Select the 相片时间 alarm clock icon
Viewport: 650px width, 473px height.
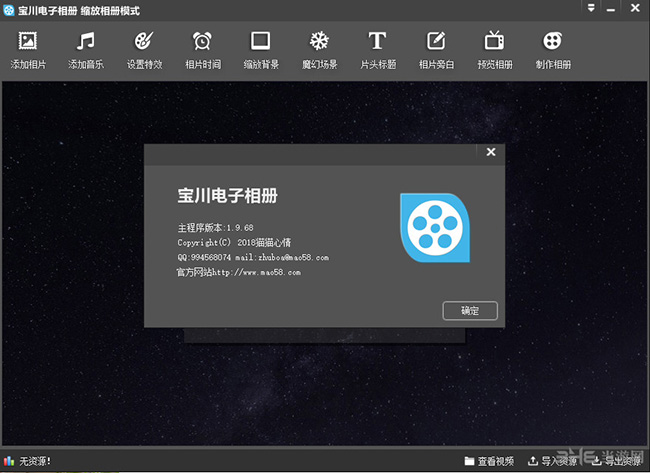(202, 42)
